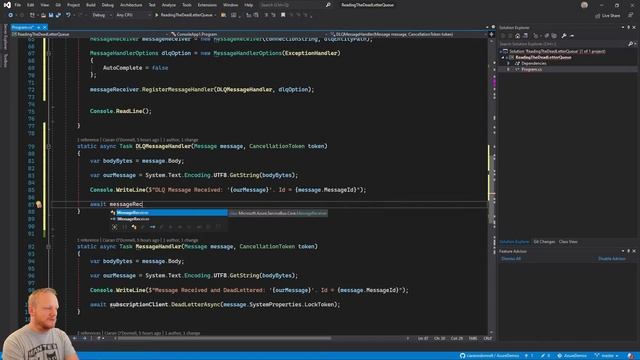640x360 pixels.
Task: Click the Collapse All icon in Solution Explorer
Action: [547, 36]
